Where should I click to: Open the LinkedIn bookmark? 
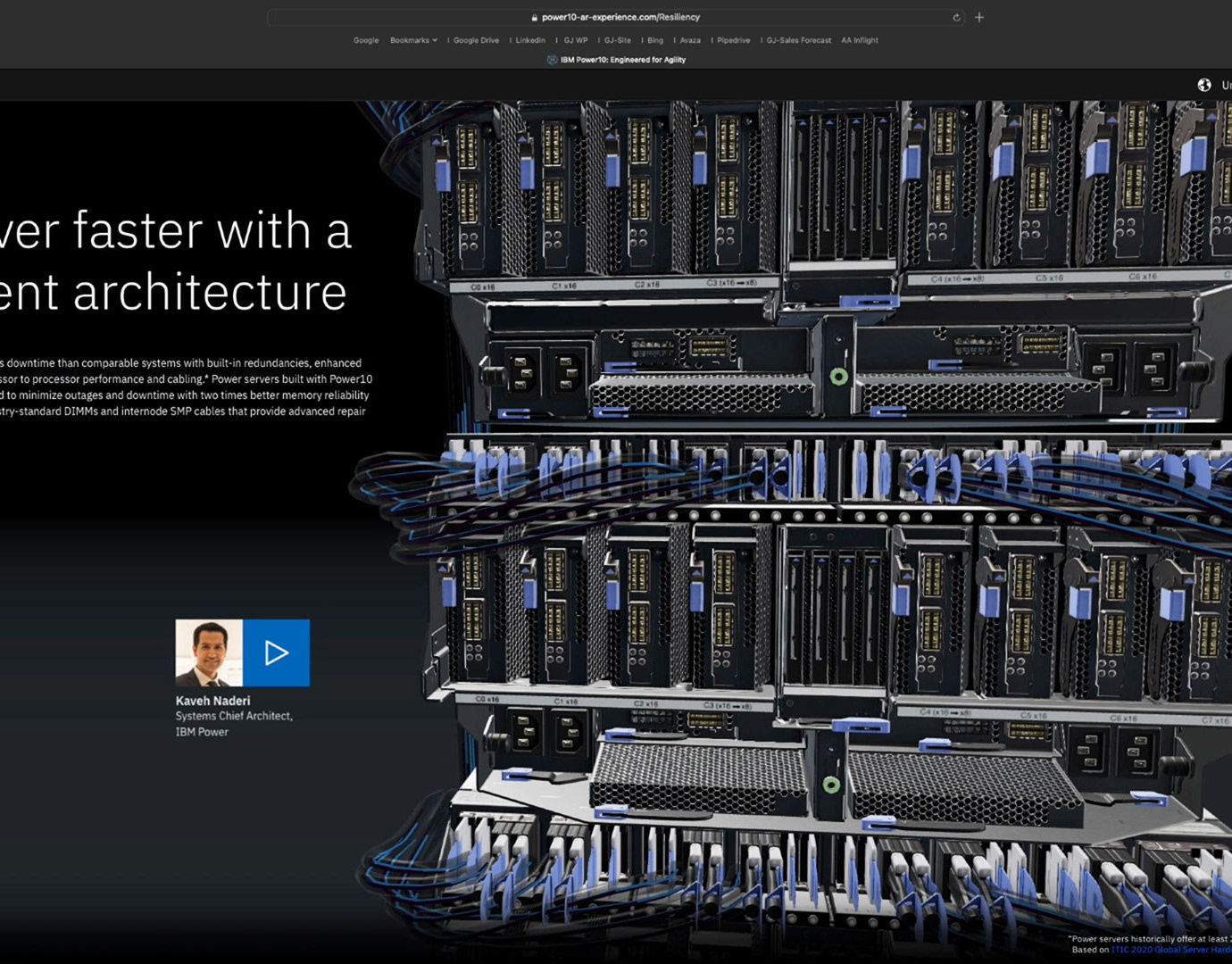[530, 40]
